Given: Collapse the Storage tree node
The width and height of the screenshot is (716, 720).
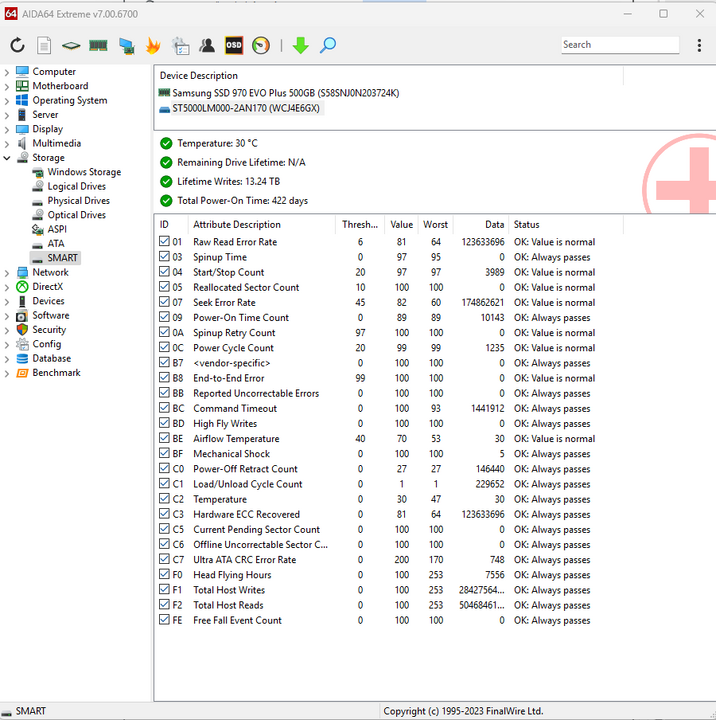Looking at the screenshot, I should click(x=8, y=158).
